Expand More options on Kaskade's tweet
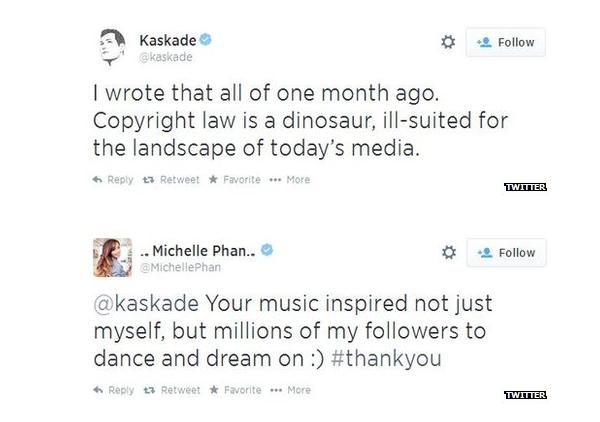Screen dimensions: 600x422 coord(290,180)
